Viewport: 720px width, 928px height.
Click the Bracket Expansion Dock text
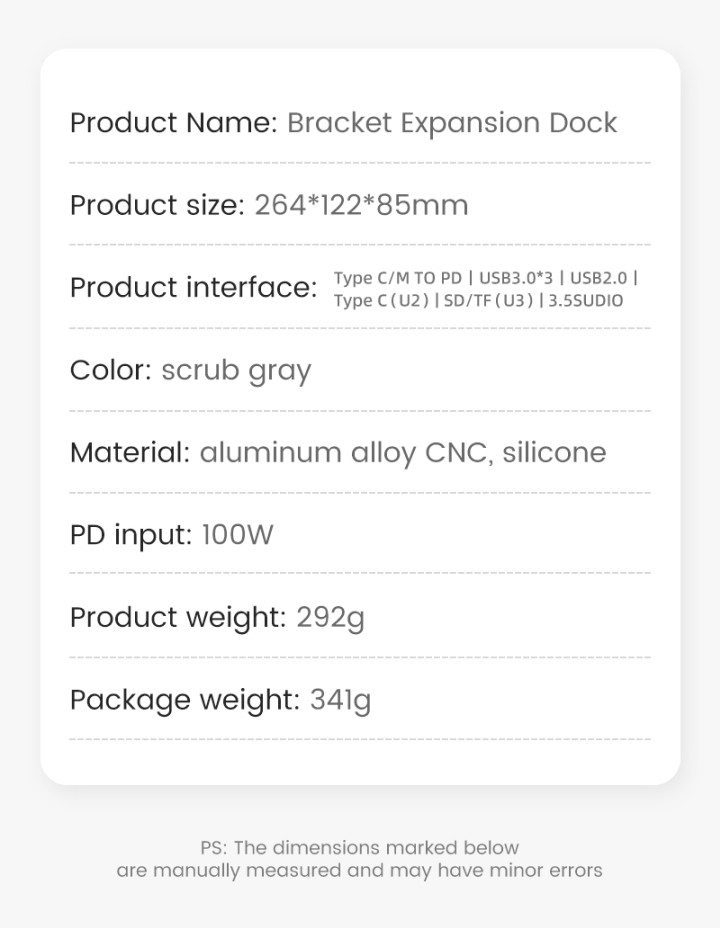point(452,123)
